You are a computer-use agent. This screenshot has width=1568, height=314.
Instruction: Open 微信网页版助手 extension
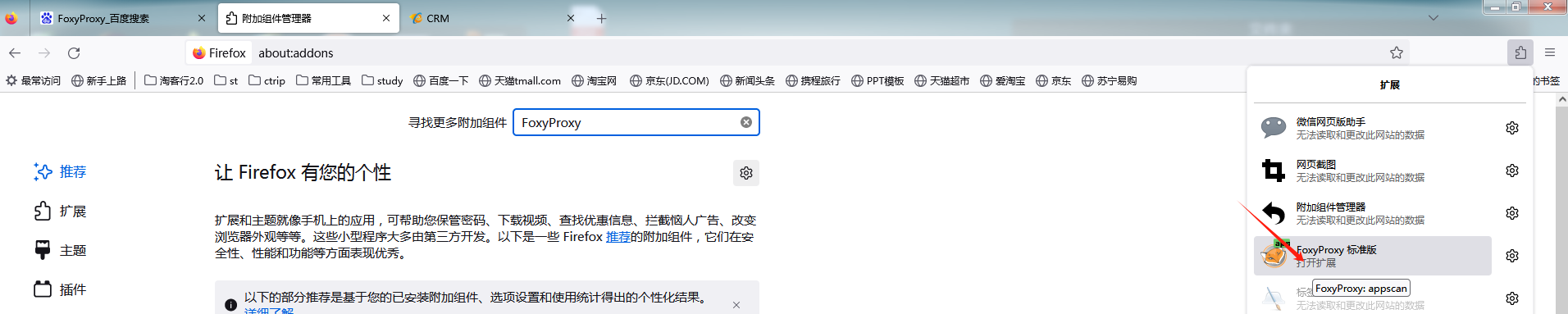[x=1373, y=128]
